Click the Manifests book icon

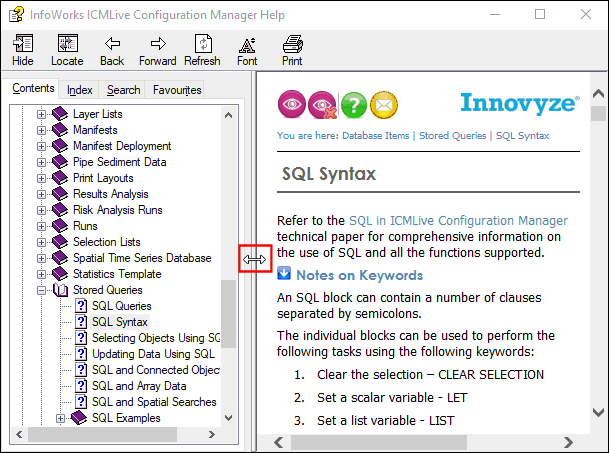60,130
